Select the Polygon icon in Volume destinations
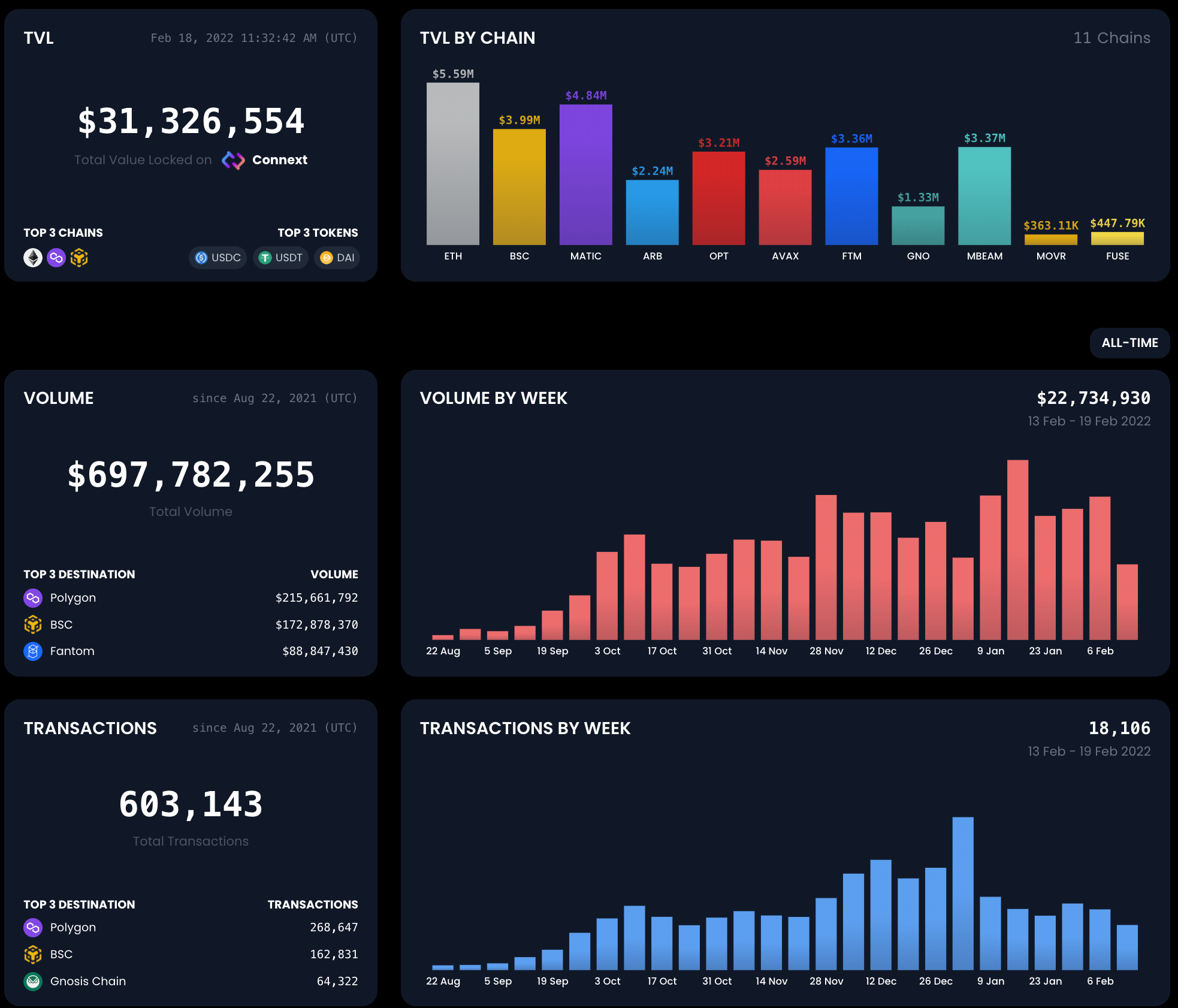The width and height of the screenshot is (1178, 1008). pyautogui.click(x=33, y=597)
